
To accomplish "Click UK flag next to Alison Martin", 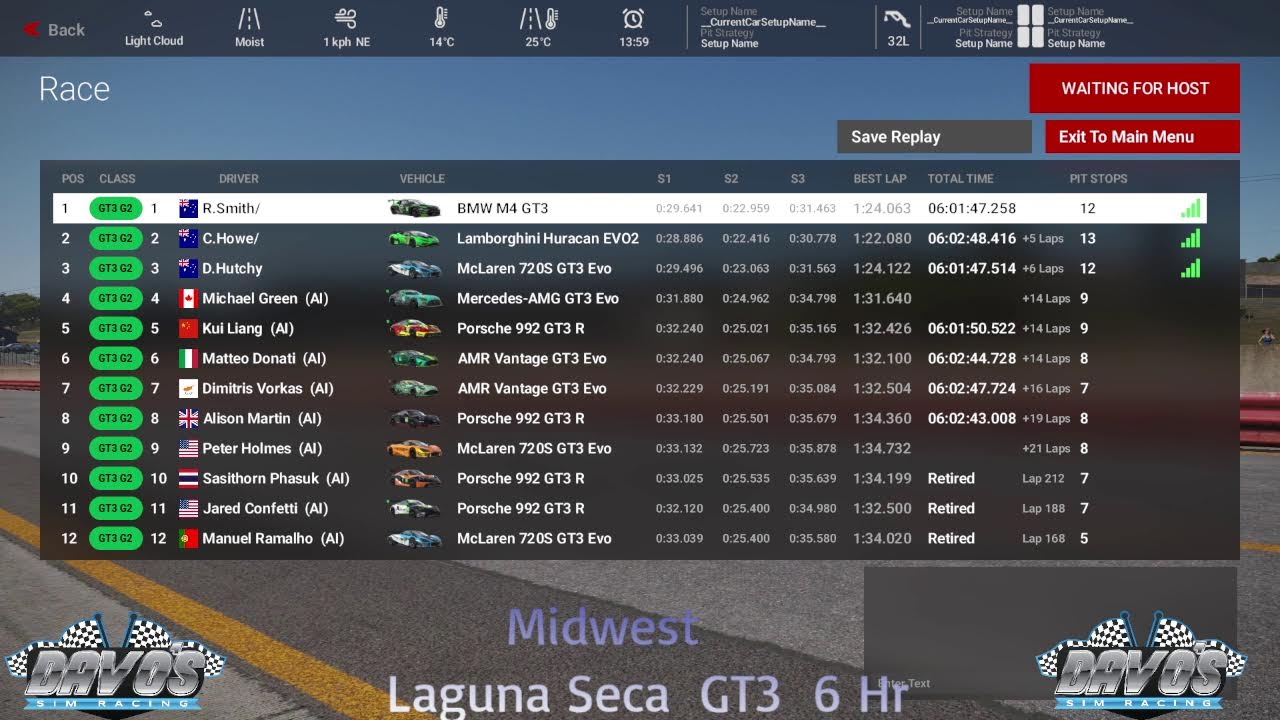I will [188, 418].
